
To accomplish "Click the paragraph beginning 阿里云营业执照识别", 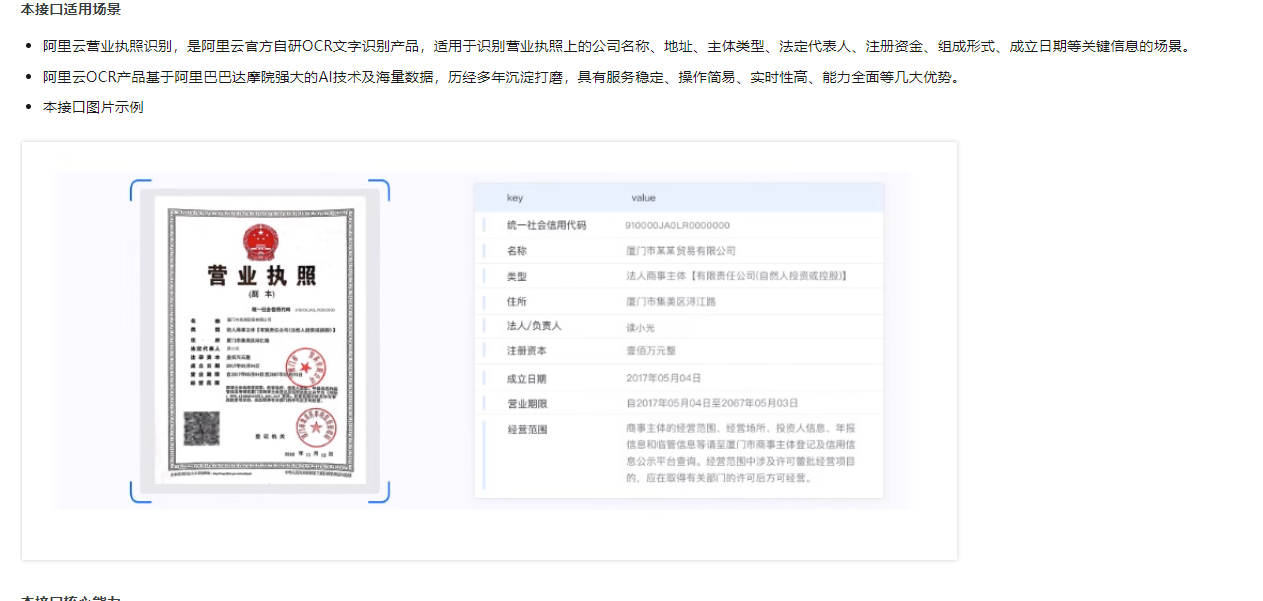I will click(x=617, y=46).
